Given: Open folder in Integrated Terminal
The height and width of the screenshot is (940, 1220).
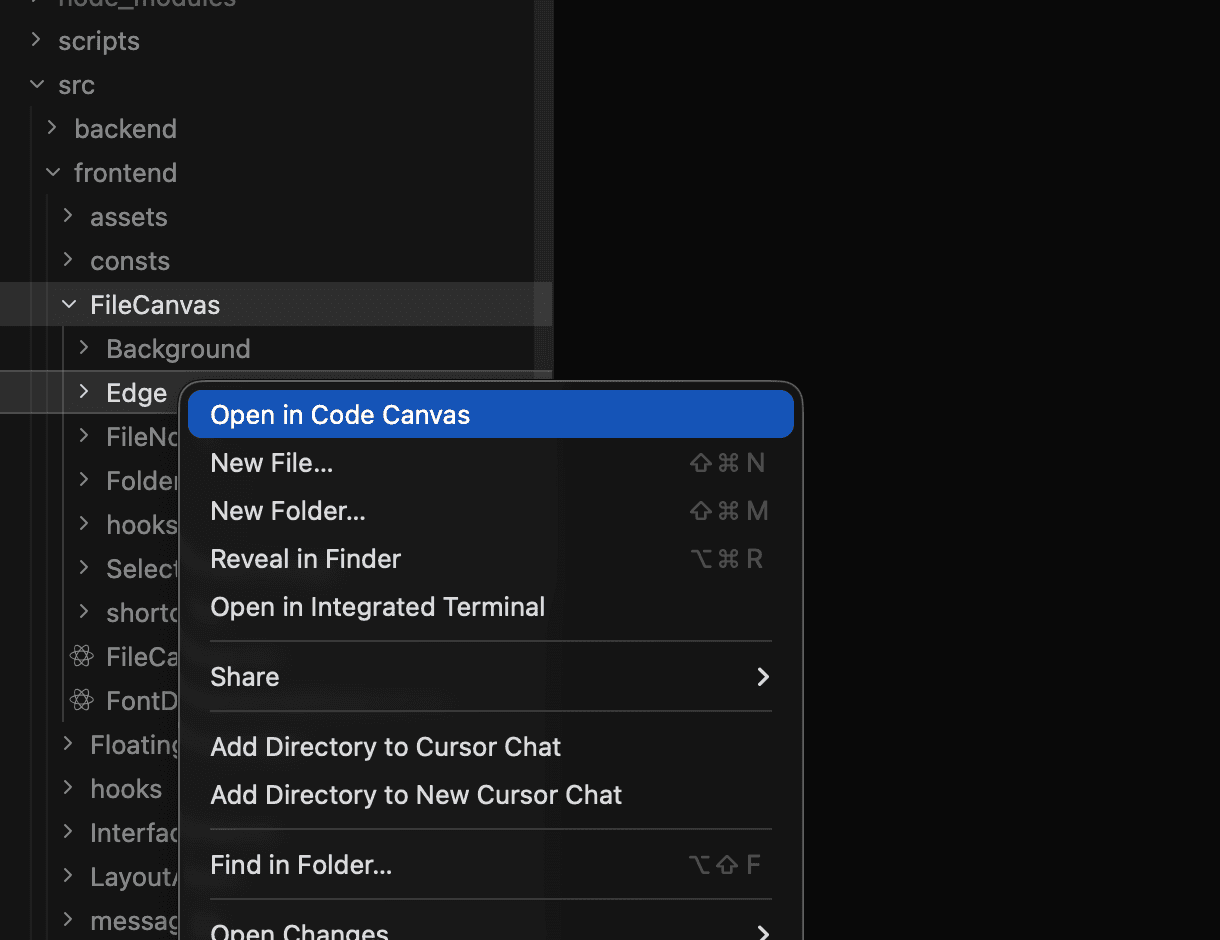Looking at the screenshot, I should tap(377, 606).
